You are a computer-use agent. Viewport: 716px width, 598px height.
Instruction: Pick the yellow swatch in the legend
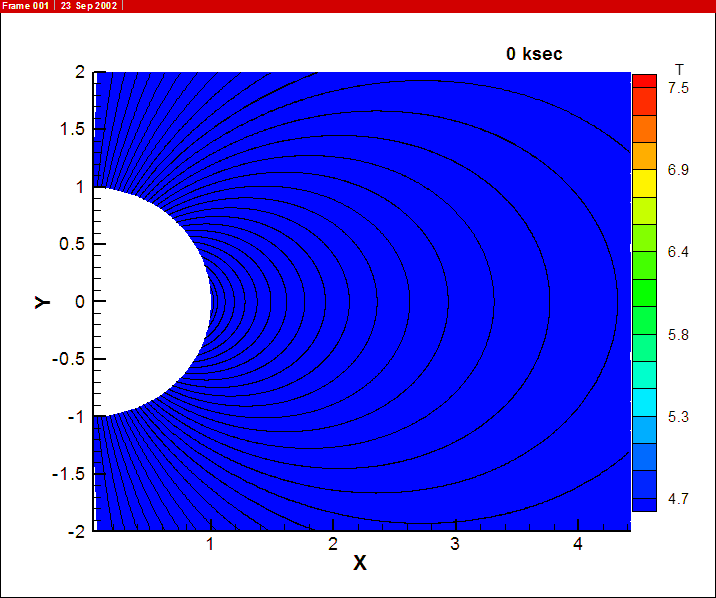(644, 183)
